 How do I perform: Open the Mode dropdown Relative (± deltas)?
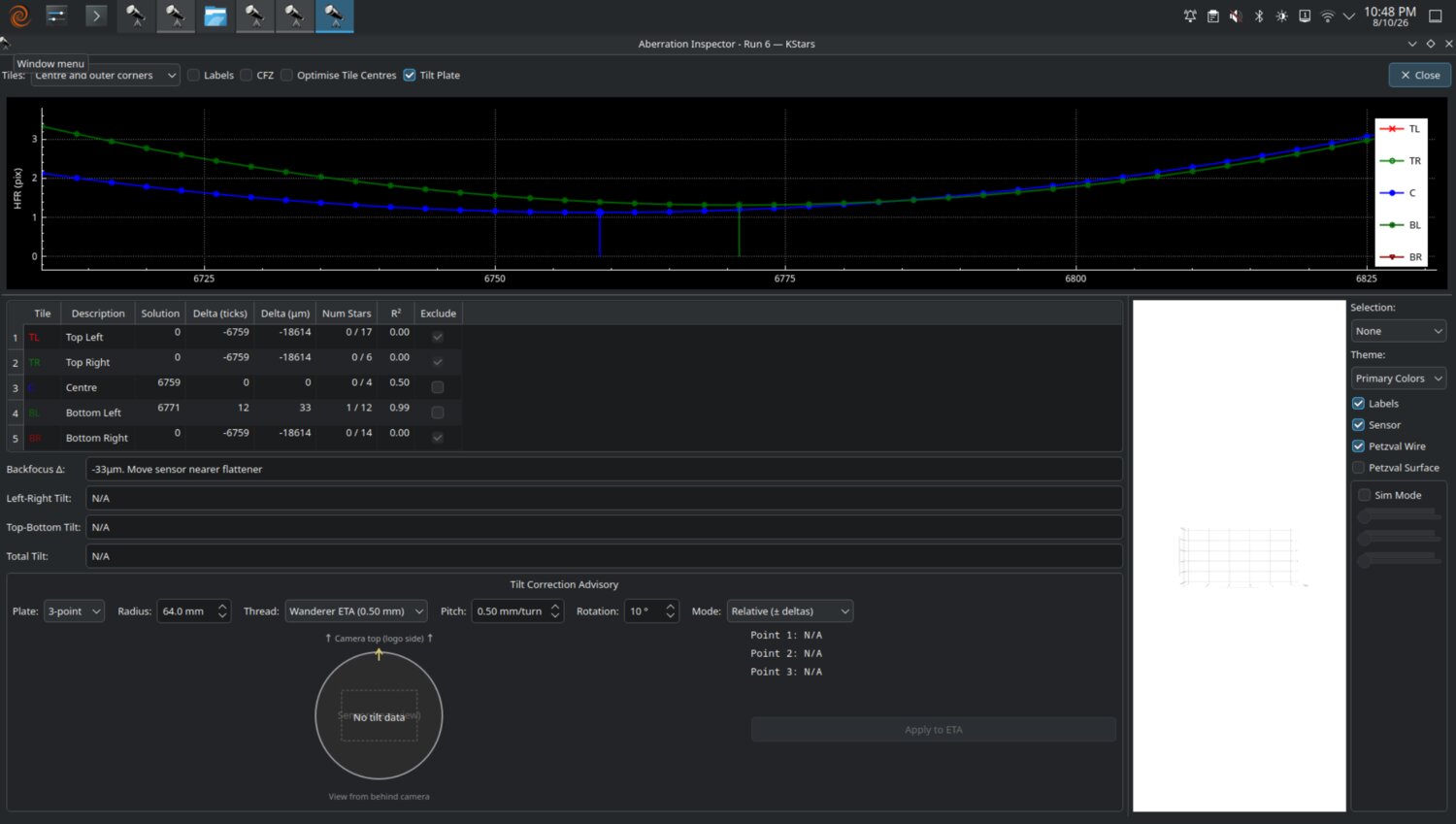[x=790, y=611]
